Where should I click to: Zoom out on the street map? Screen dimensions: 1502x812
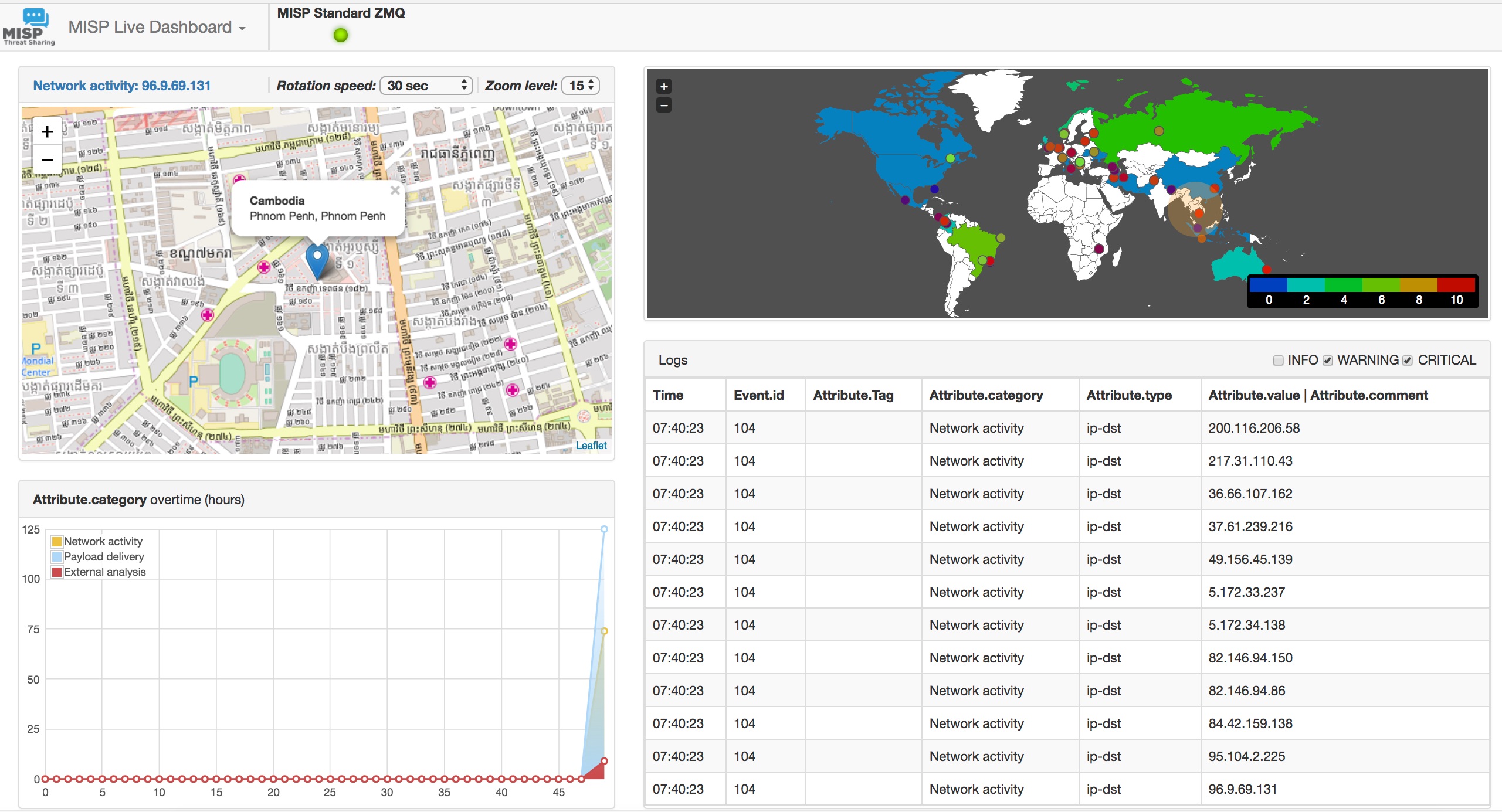coord(48,159)
